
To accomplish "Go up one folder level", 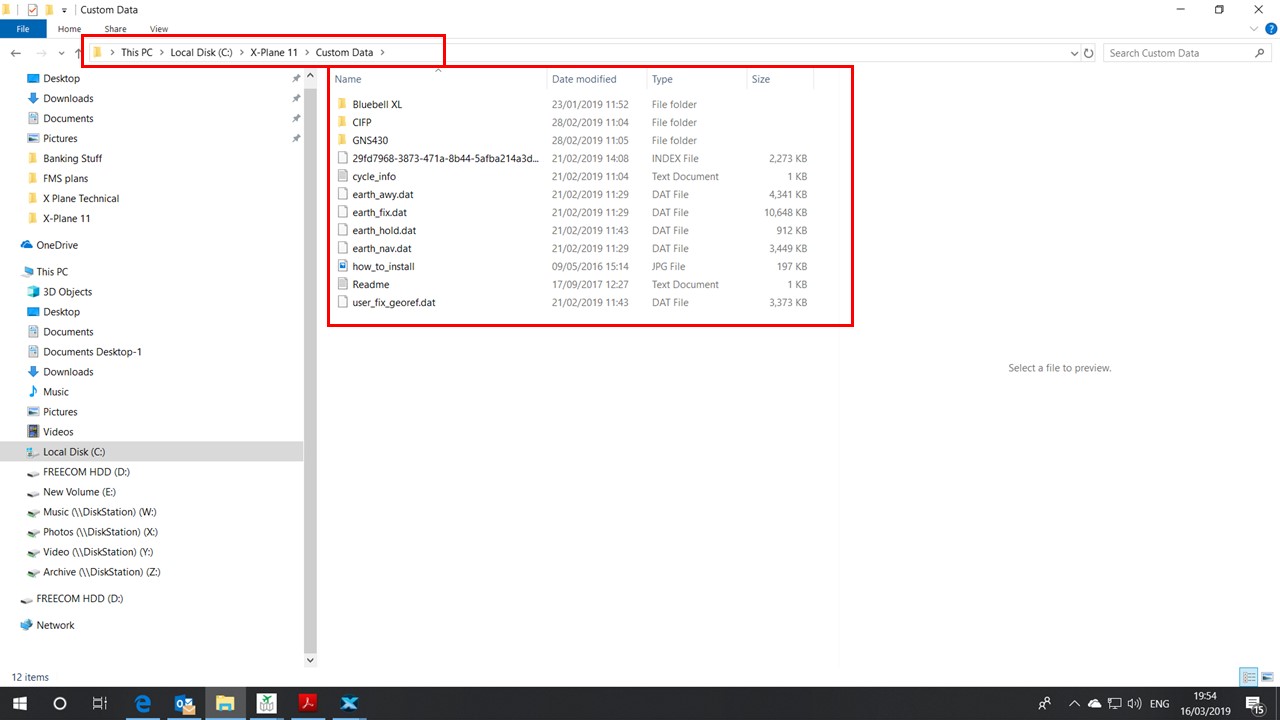I will point(78,53).
